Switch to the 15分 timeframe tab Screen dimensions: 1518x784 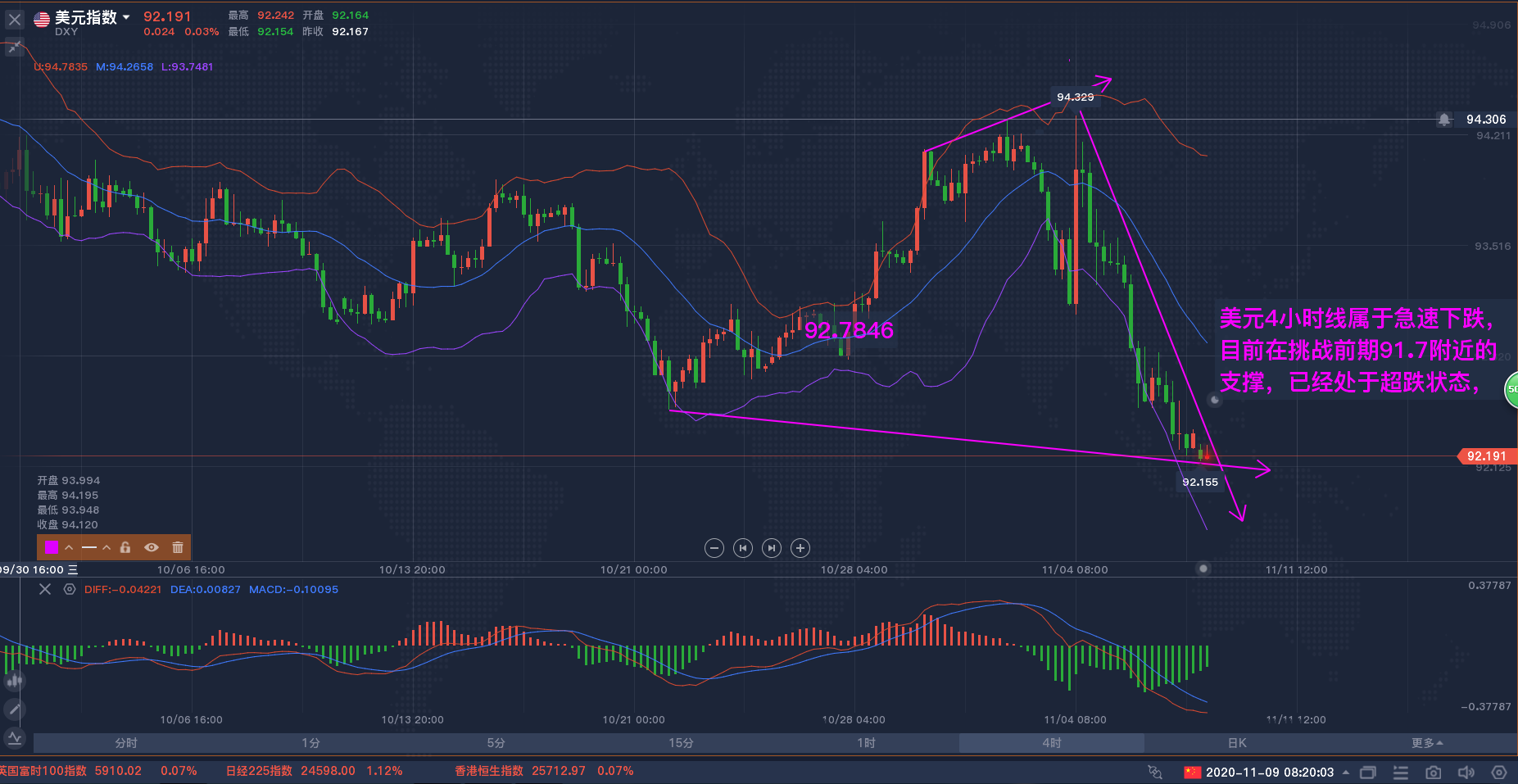681,743
